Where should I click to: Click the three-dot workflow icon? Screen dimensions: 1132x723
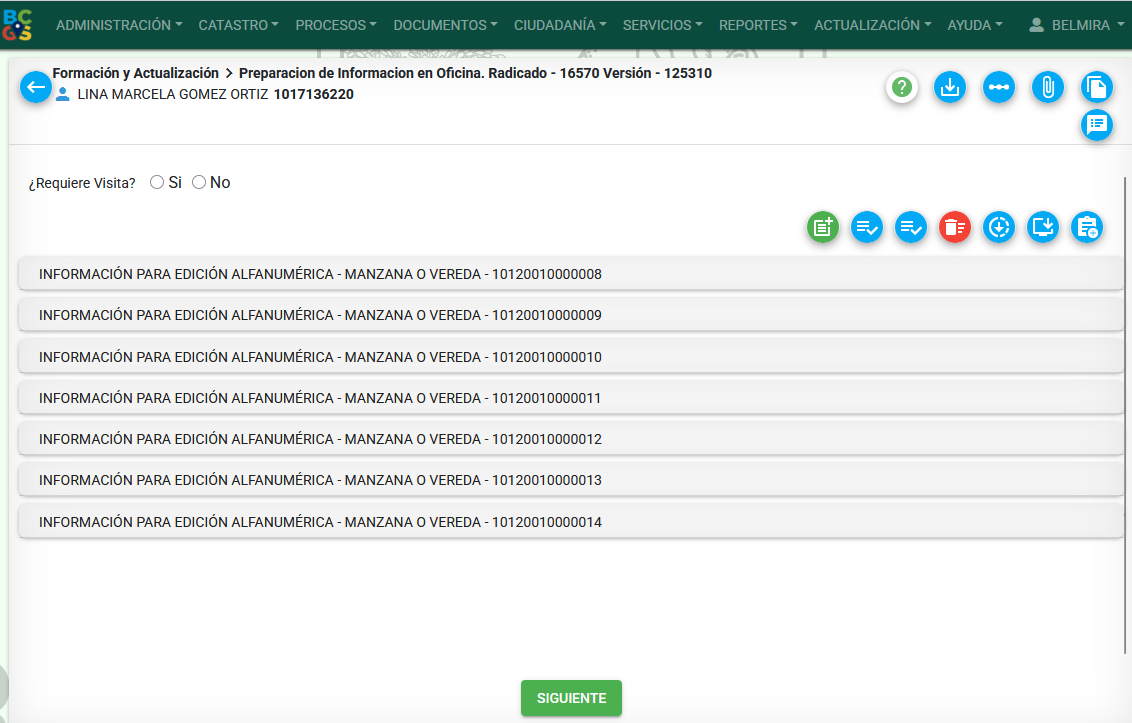(999, 88)
